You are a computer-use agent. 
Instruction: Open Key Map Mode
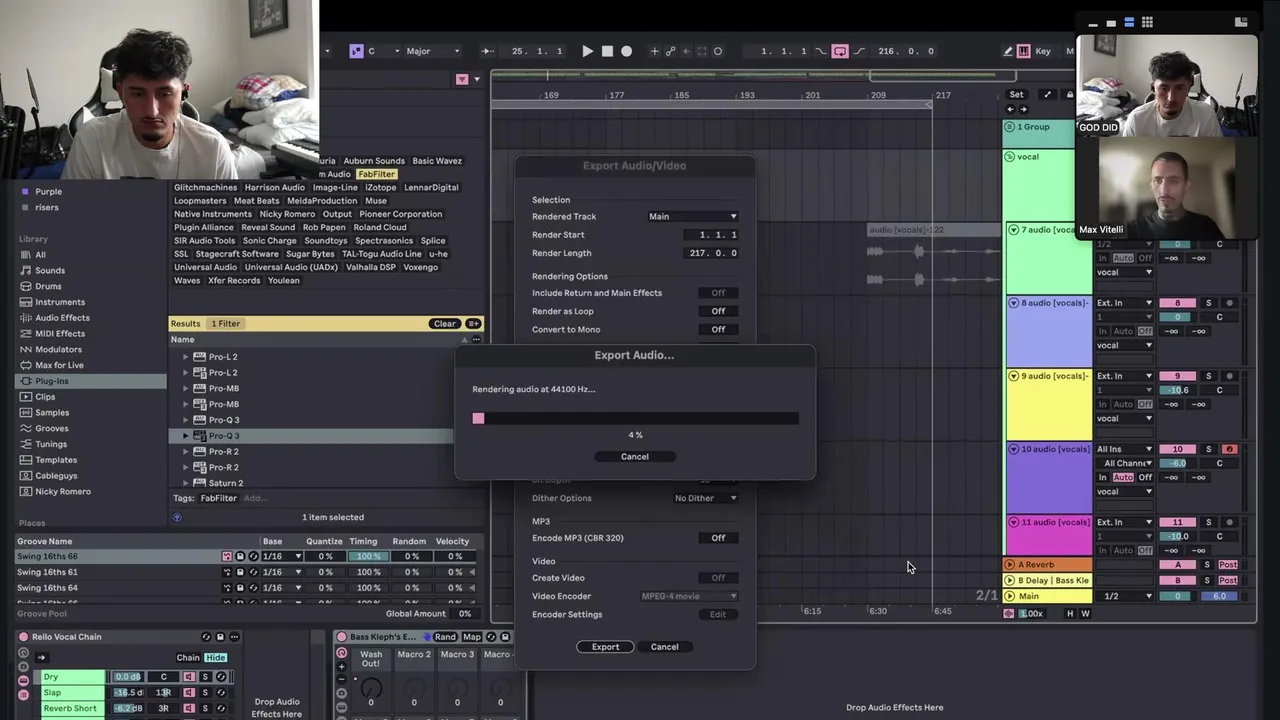(x=1043, y=51)
